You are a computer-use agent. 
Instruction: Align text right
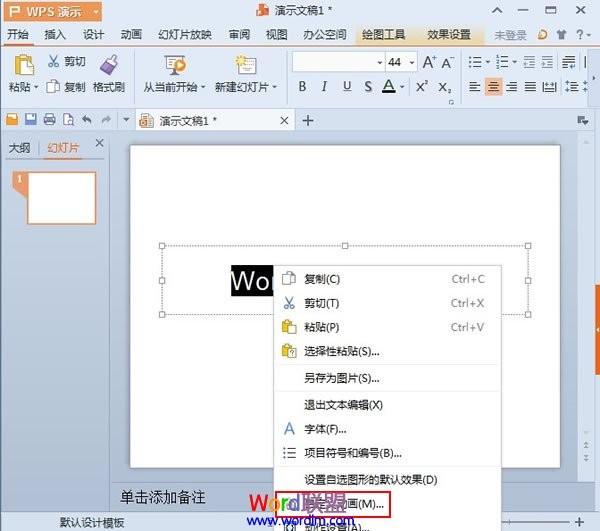(x=512, y=87)
